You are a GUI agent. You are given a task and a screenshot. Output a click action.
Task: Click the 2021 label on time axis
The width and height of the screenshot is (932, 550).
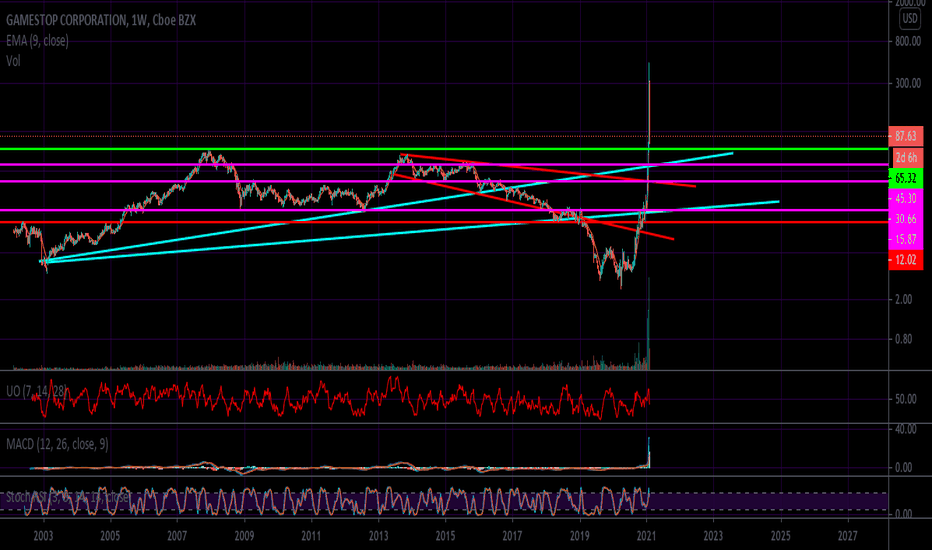(x=646, y=536)
